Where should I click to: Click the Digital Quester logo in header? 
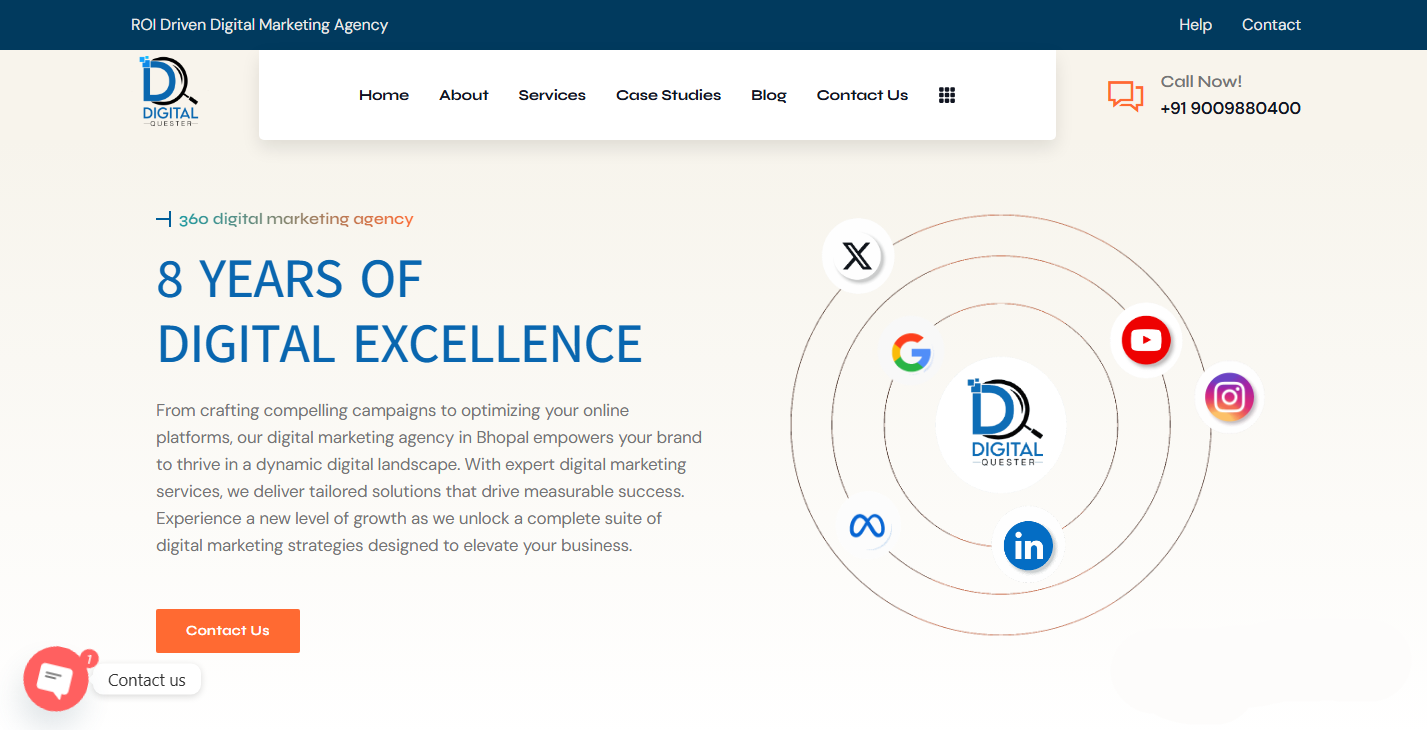169,91
